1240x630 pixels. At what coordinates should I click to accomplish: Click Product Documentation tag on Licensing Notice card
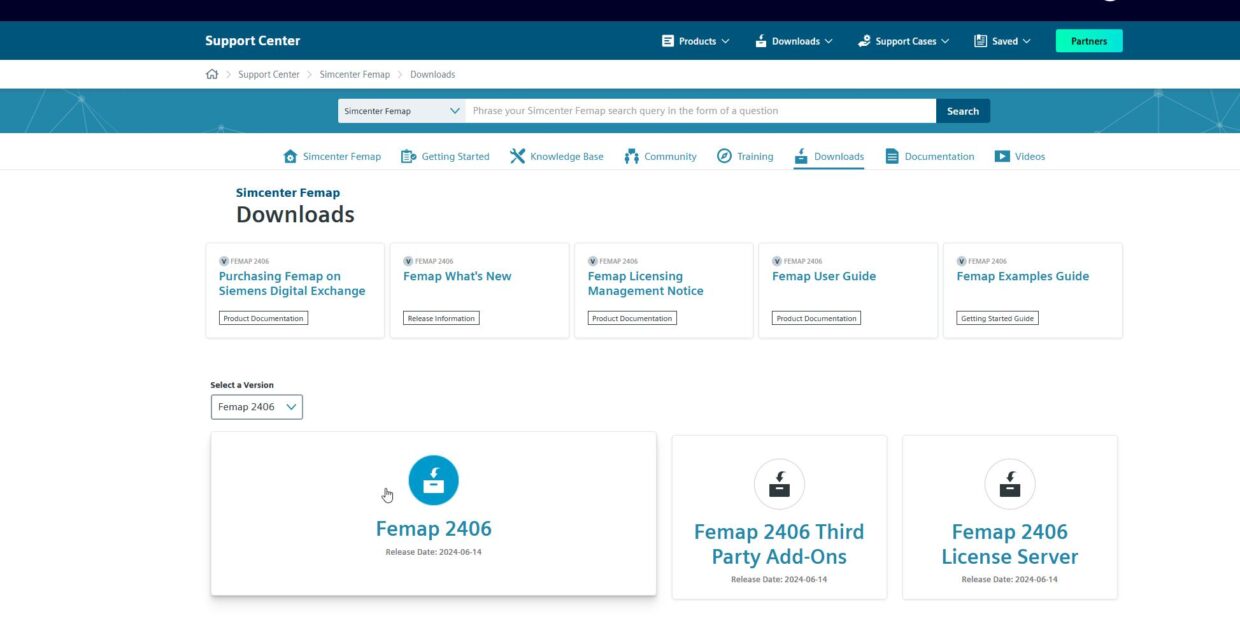click(632, 318)
